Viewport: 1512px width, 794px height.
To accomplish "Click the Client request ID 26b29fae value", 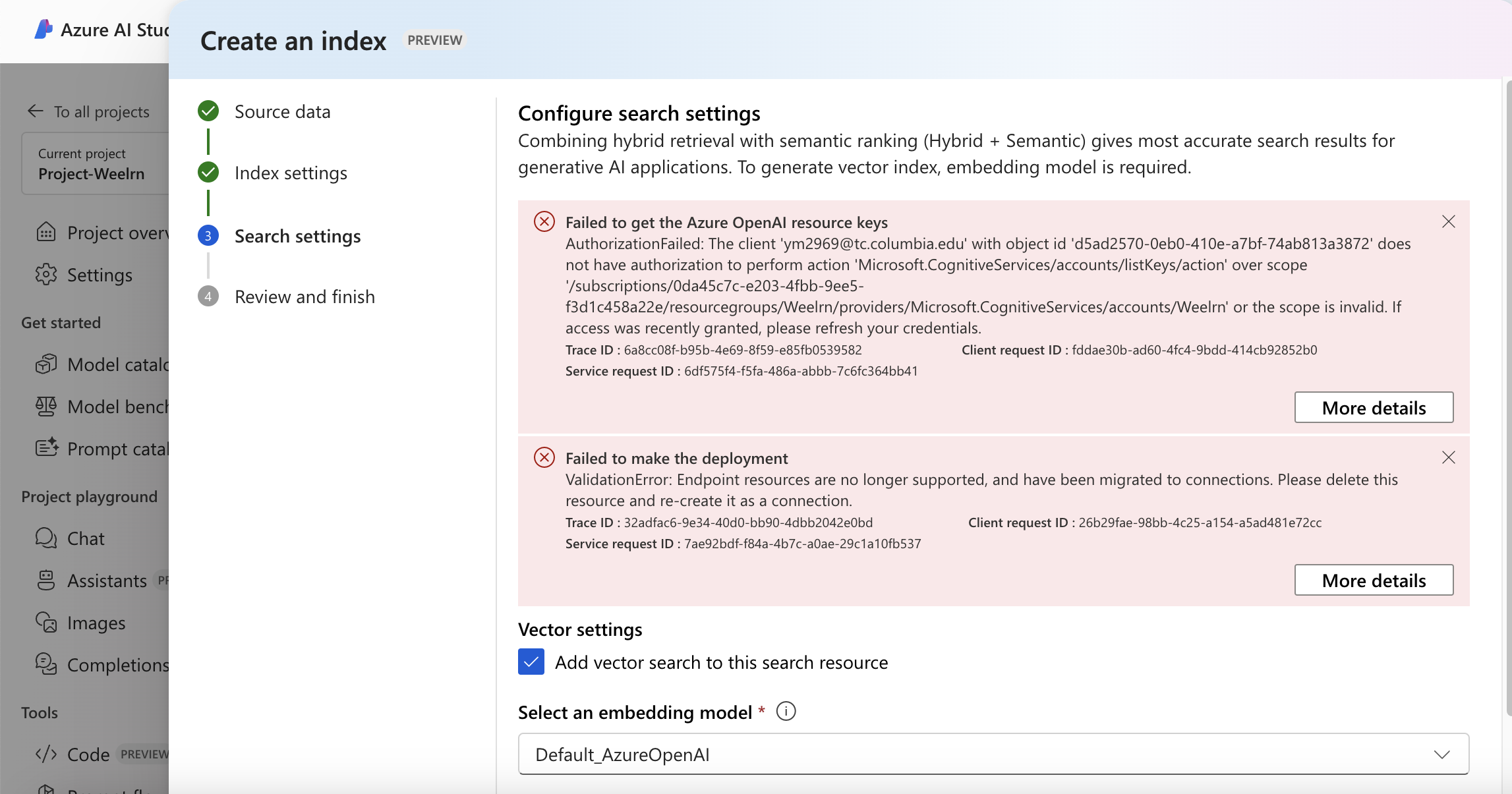I will pos(1200,523).
